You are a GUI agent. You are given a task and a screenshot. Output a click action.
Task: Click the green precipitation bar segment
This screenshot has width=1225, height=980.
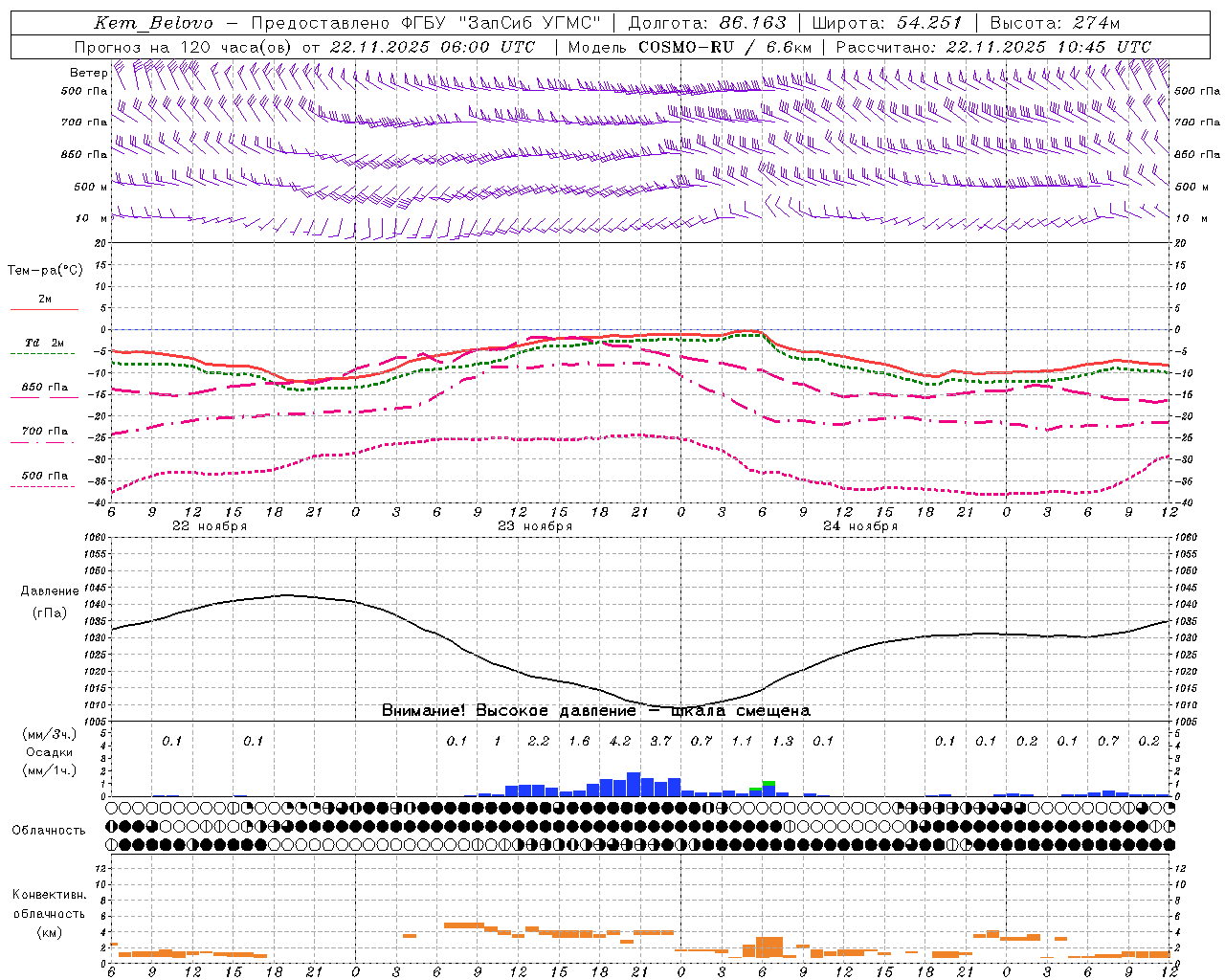[768, 784]
